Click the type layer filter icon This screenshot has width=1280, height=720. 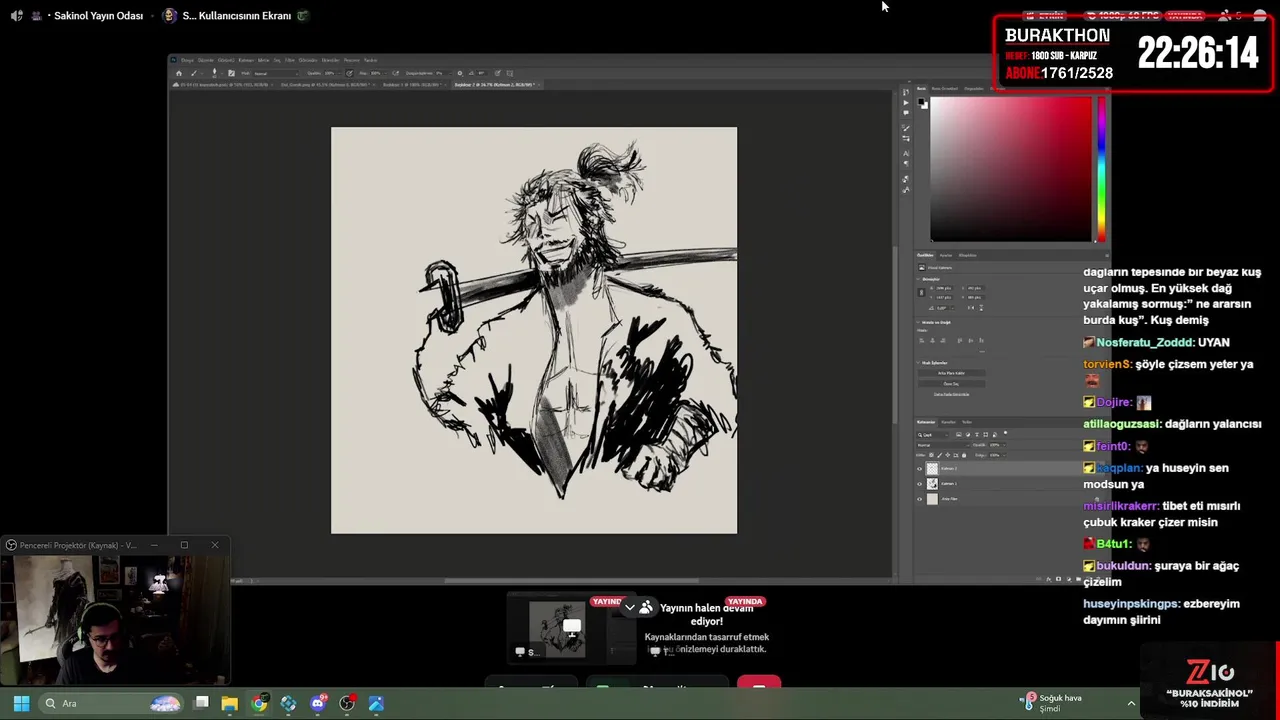tap(977, 435)
